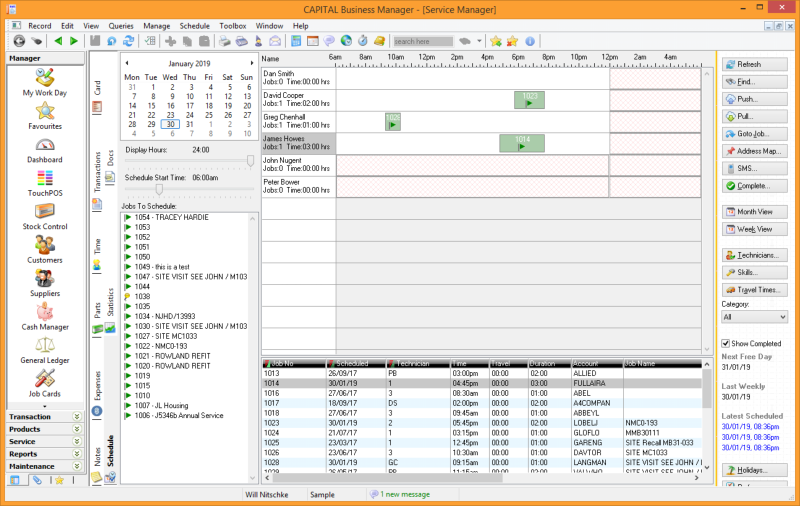Expand the Transaction section
Image resolution: width=800 pixels, height=506 pixels.
click(x=45, y=417)
